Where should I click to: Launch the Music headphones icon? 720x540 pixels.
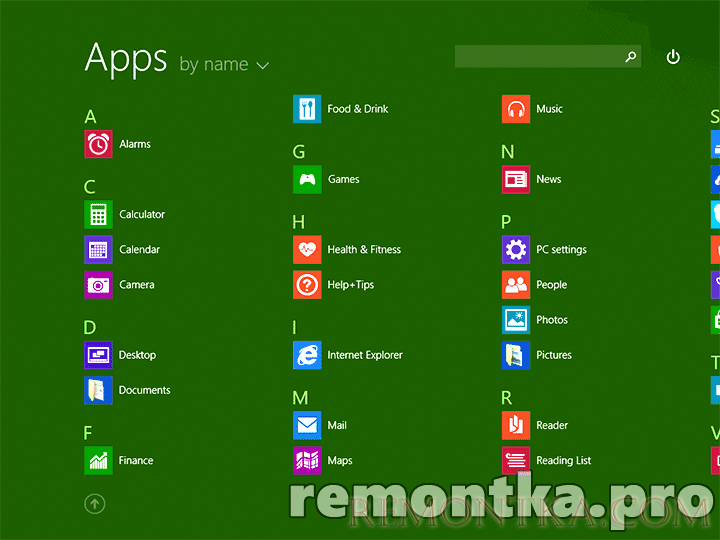pyautogui.click(x=516, y=109)
